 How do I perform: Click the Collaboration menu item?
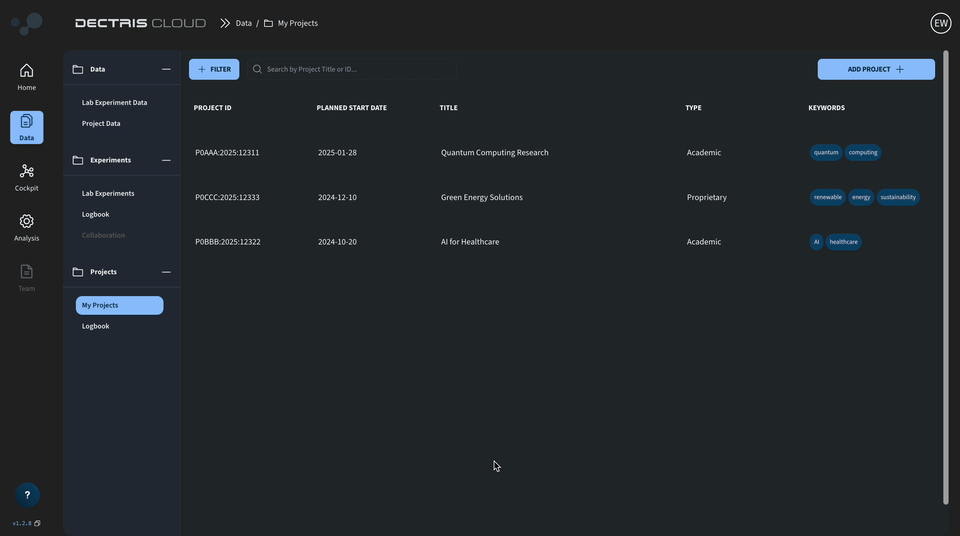103,235
